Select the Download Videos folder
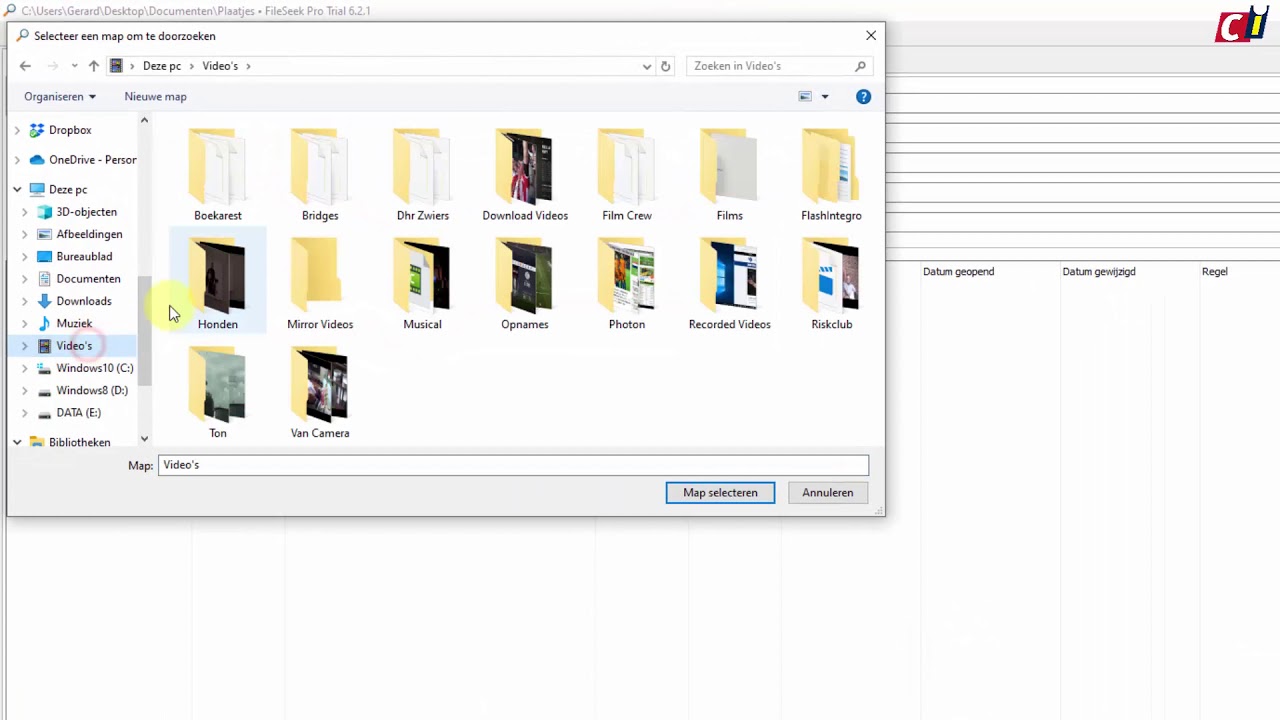 tap(525, 175)
